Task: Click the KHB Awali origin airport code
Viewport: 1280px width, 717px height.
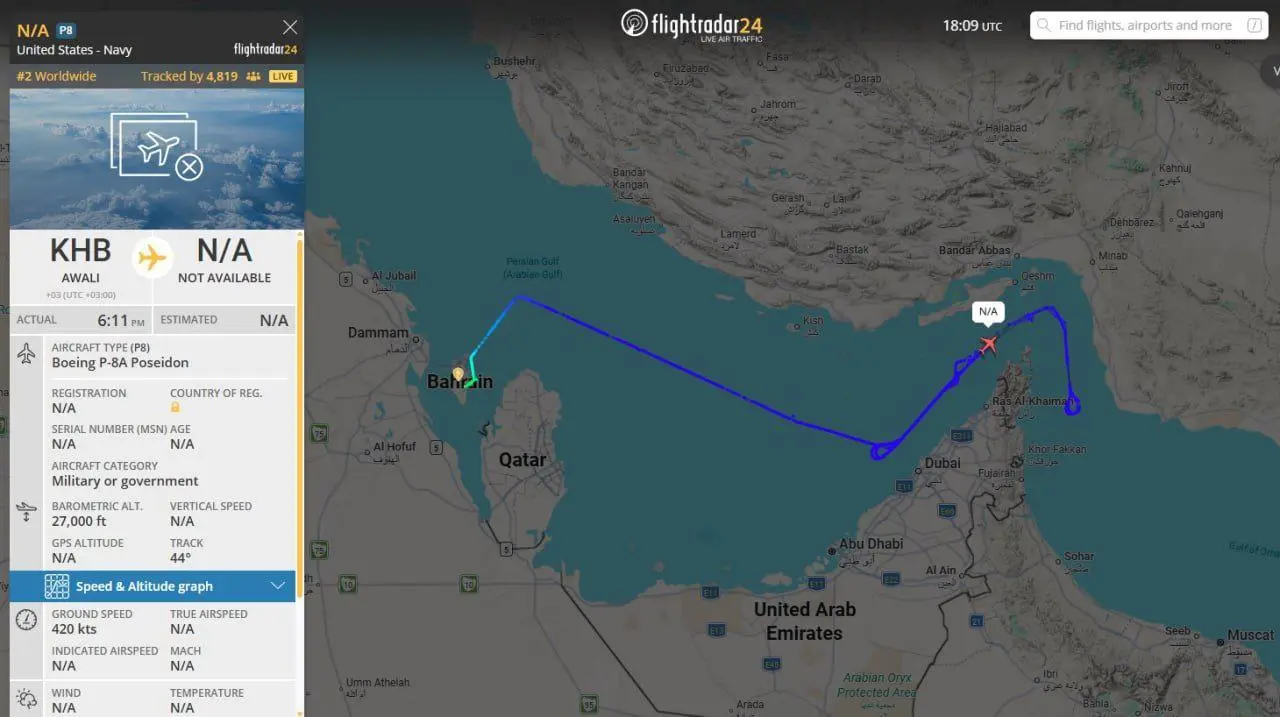Action: click(80, 250)
